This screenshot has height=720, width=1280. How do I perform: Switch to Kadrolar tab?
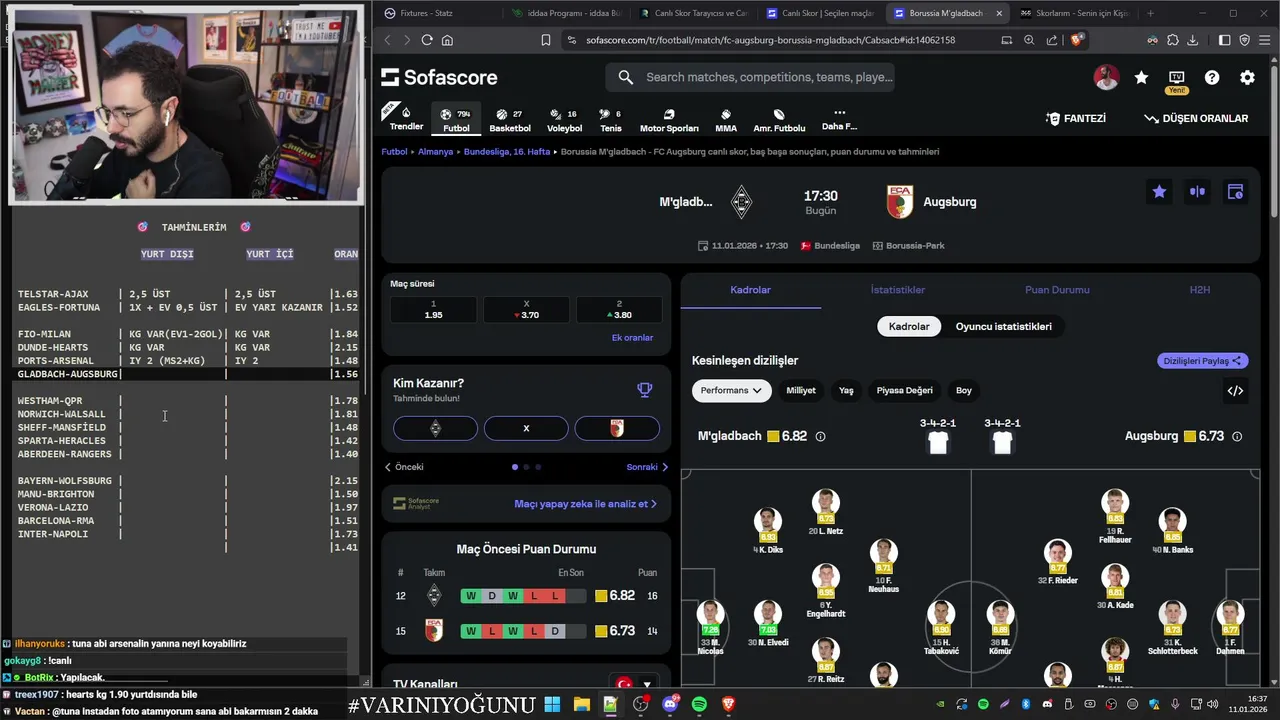click(750, 290)
